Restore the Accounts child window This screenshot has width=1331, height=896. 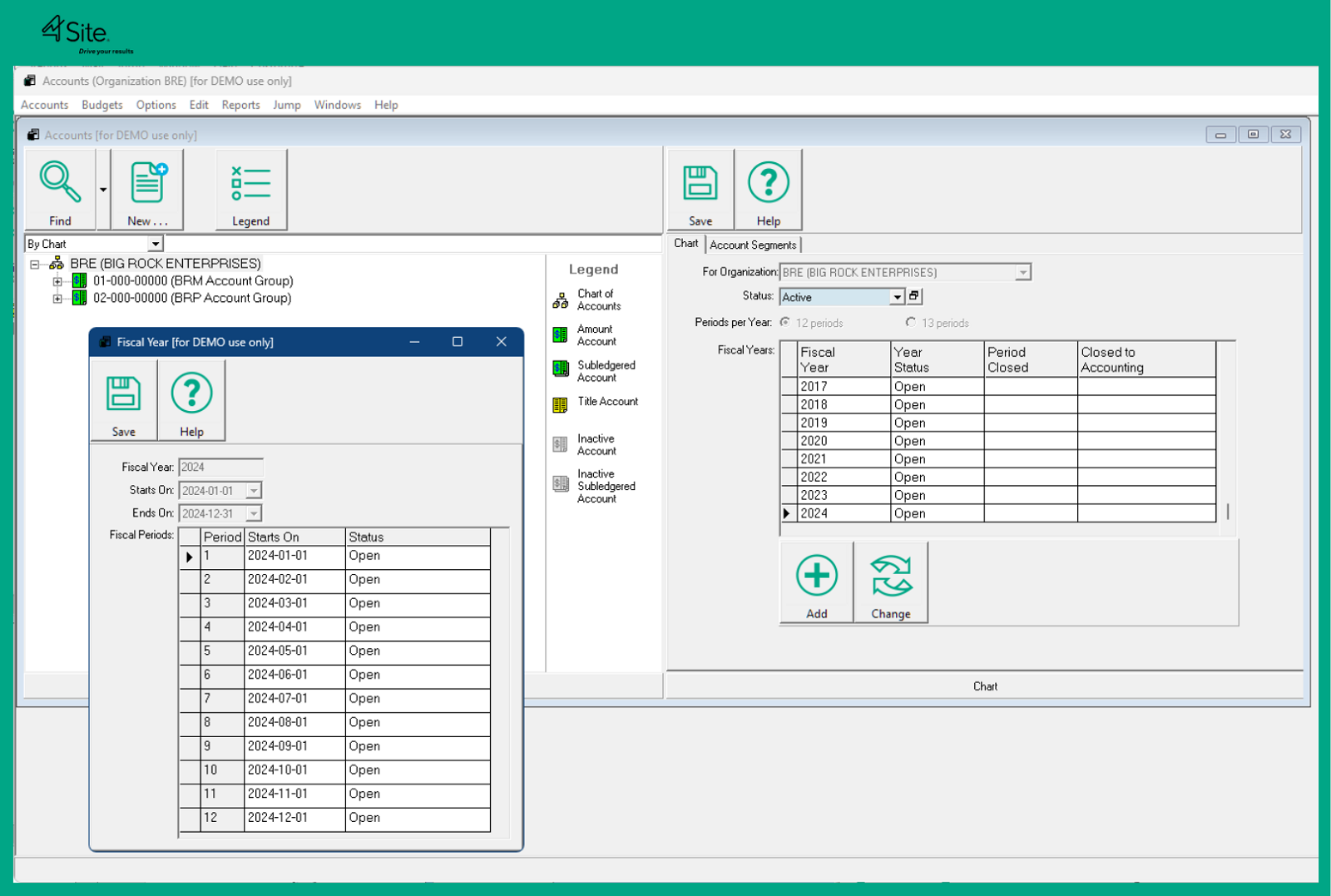pyautogui.click(x=1253, y=134)
